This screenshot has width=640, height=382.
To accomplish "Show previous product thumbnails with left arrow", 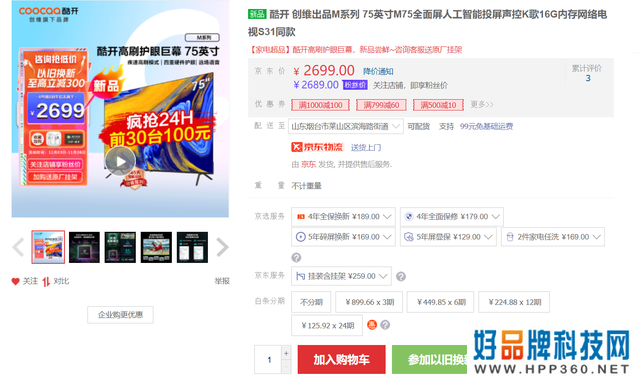I will pos(18,247).
